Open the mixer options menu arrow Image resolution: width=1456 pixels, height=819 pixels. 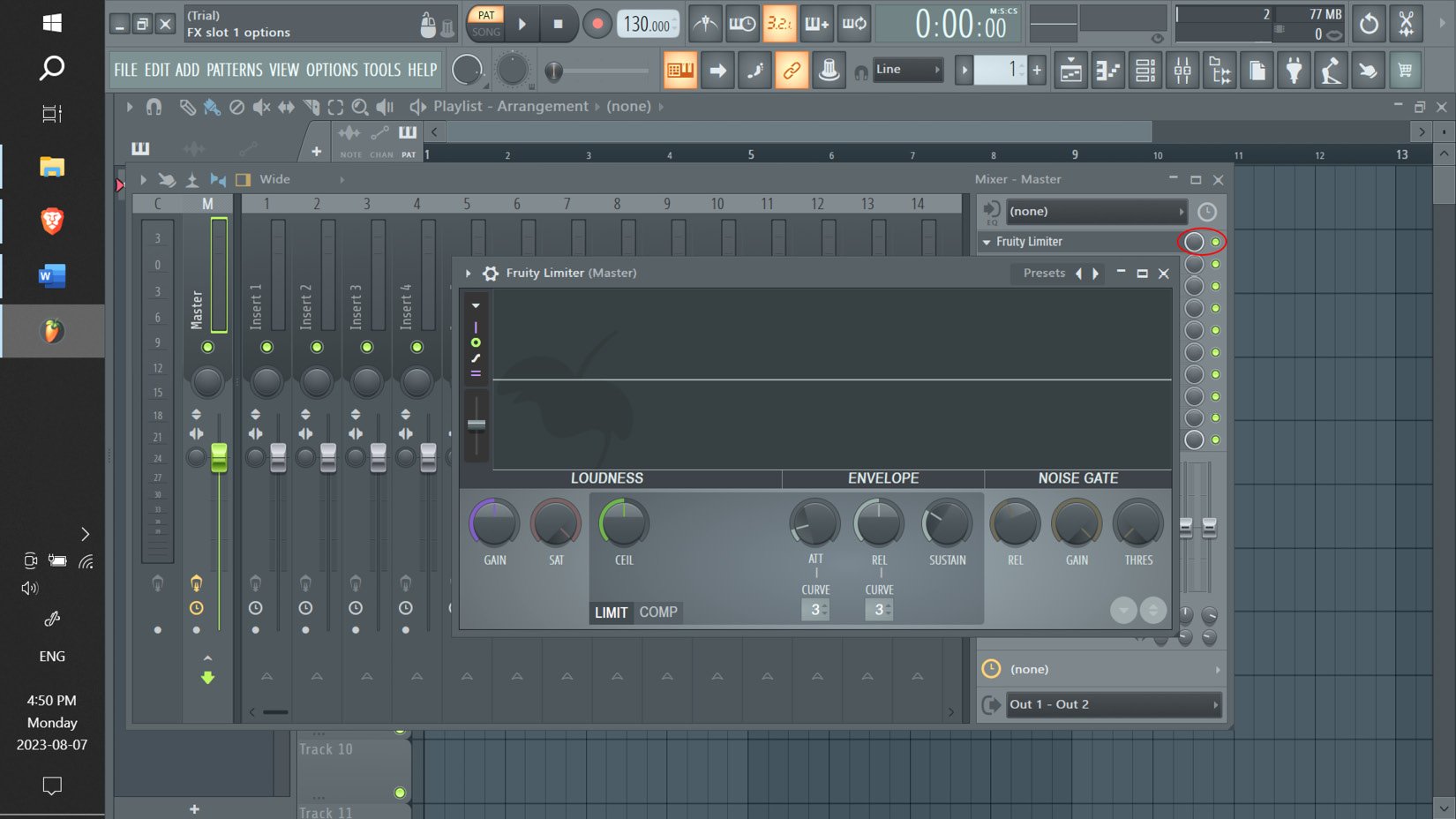click(x=143, y=179)
